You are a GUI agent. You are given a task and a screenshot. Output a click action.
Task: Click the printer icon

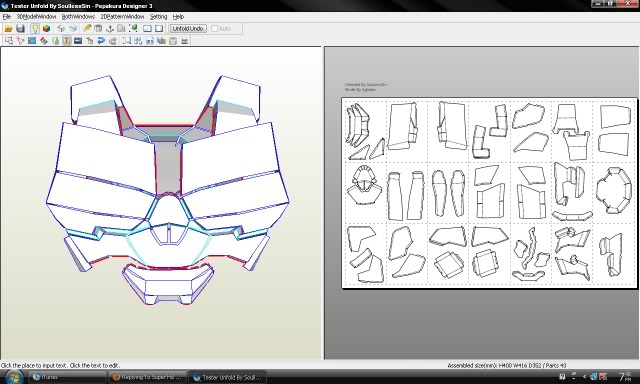pyautogui.click(x=184, y=40)
